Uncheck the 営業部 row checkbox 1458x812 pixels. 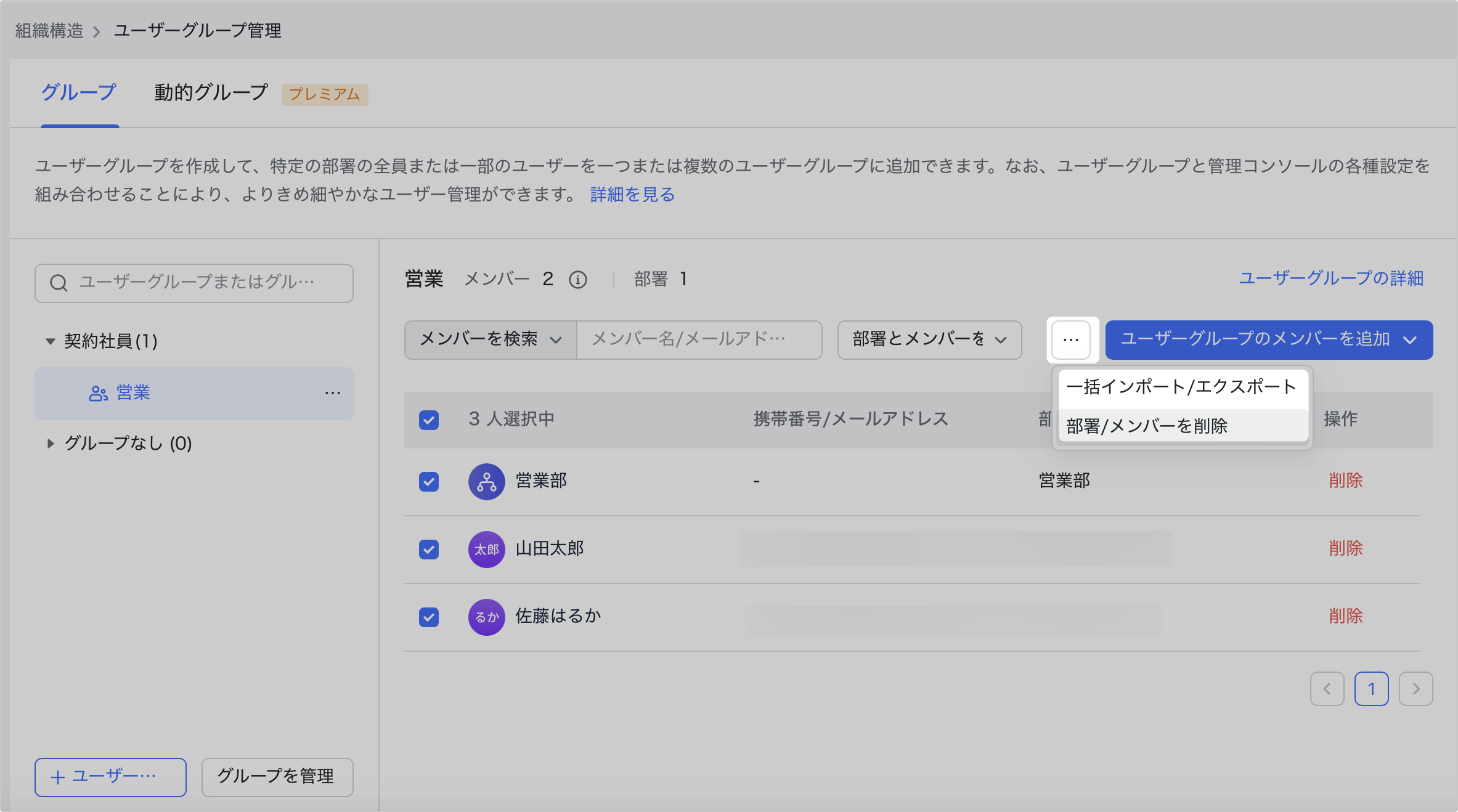(x=429, y=481)
